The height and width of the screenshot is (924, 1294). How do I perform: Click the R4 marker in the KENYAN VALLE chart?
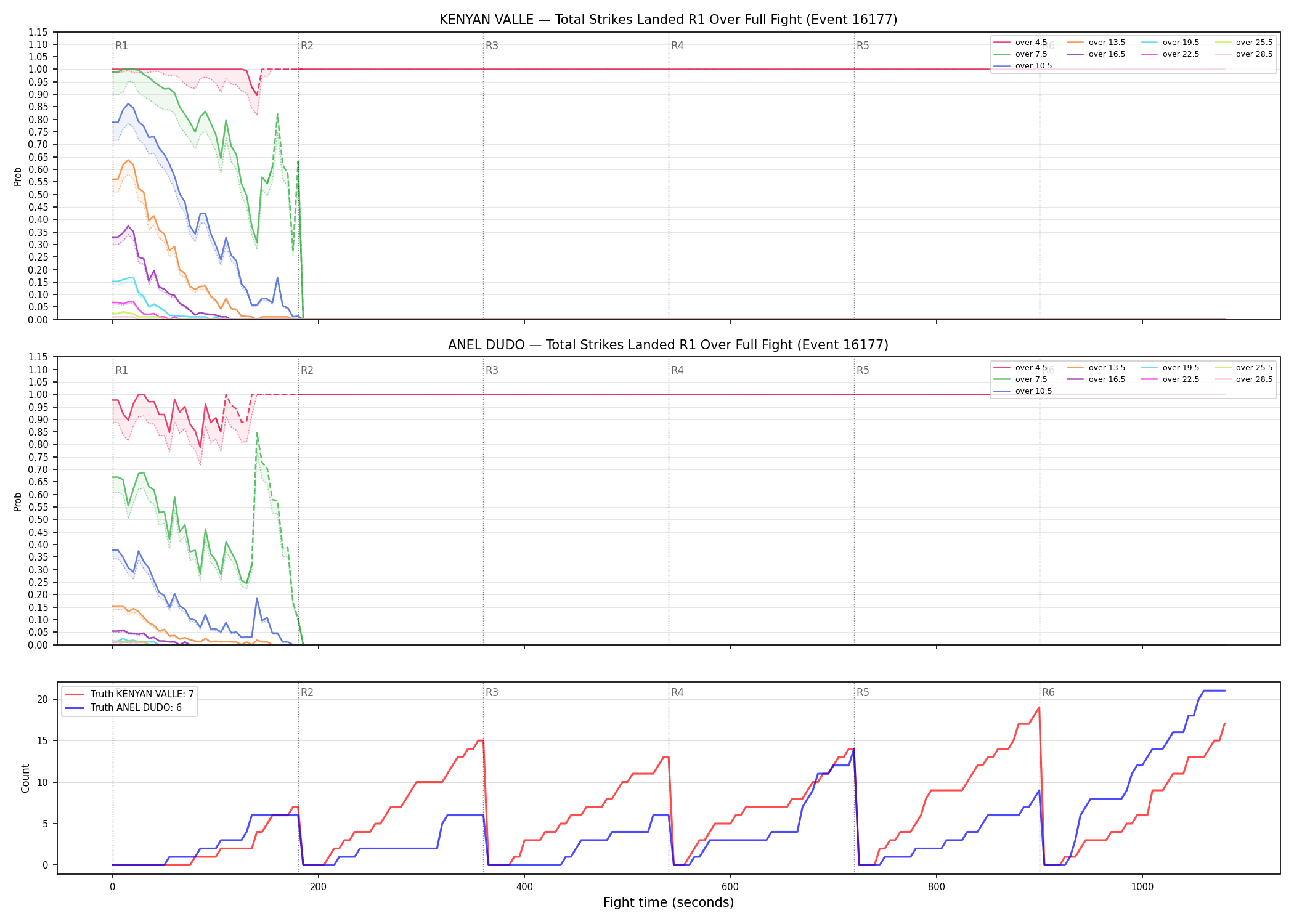(677, 46)
